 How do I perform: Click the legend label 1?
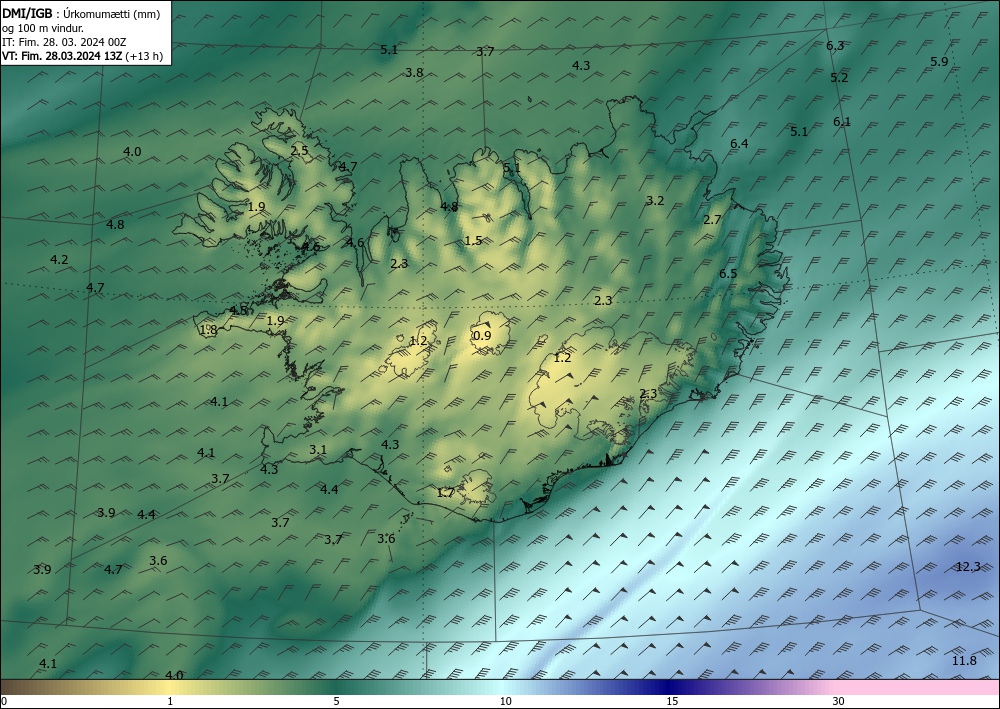(170, 702)
